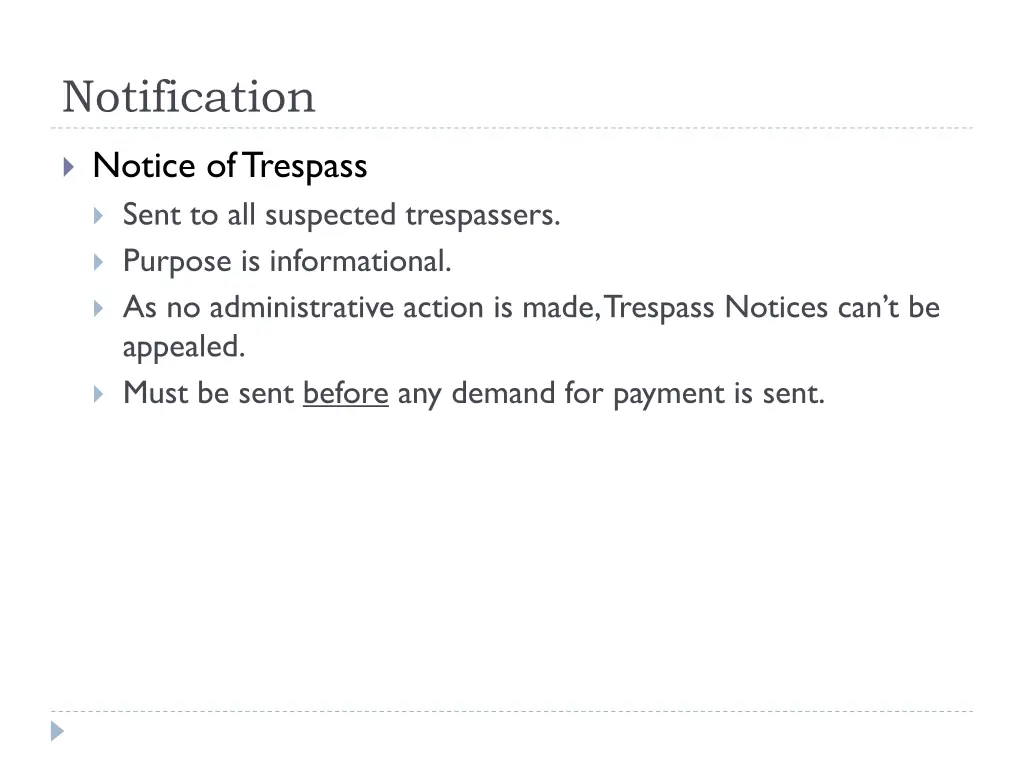Click the dotted divider under the Notification title
The width and height of the screenshot is (1024, 768).
click(512, 128)
